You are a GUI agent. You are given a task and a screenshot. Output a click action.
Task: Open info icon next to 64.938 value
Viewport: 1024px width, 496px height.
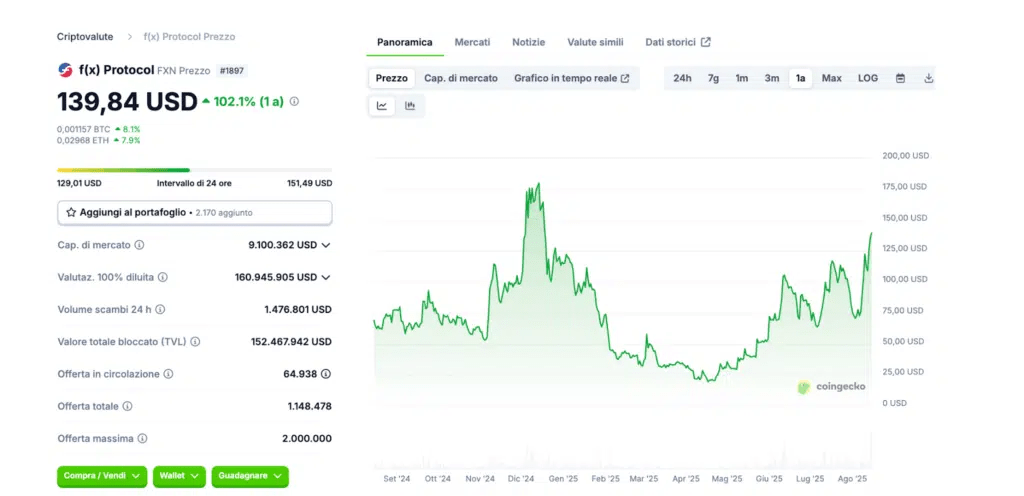point(326,374)
